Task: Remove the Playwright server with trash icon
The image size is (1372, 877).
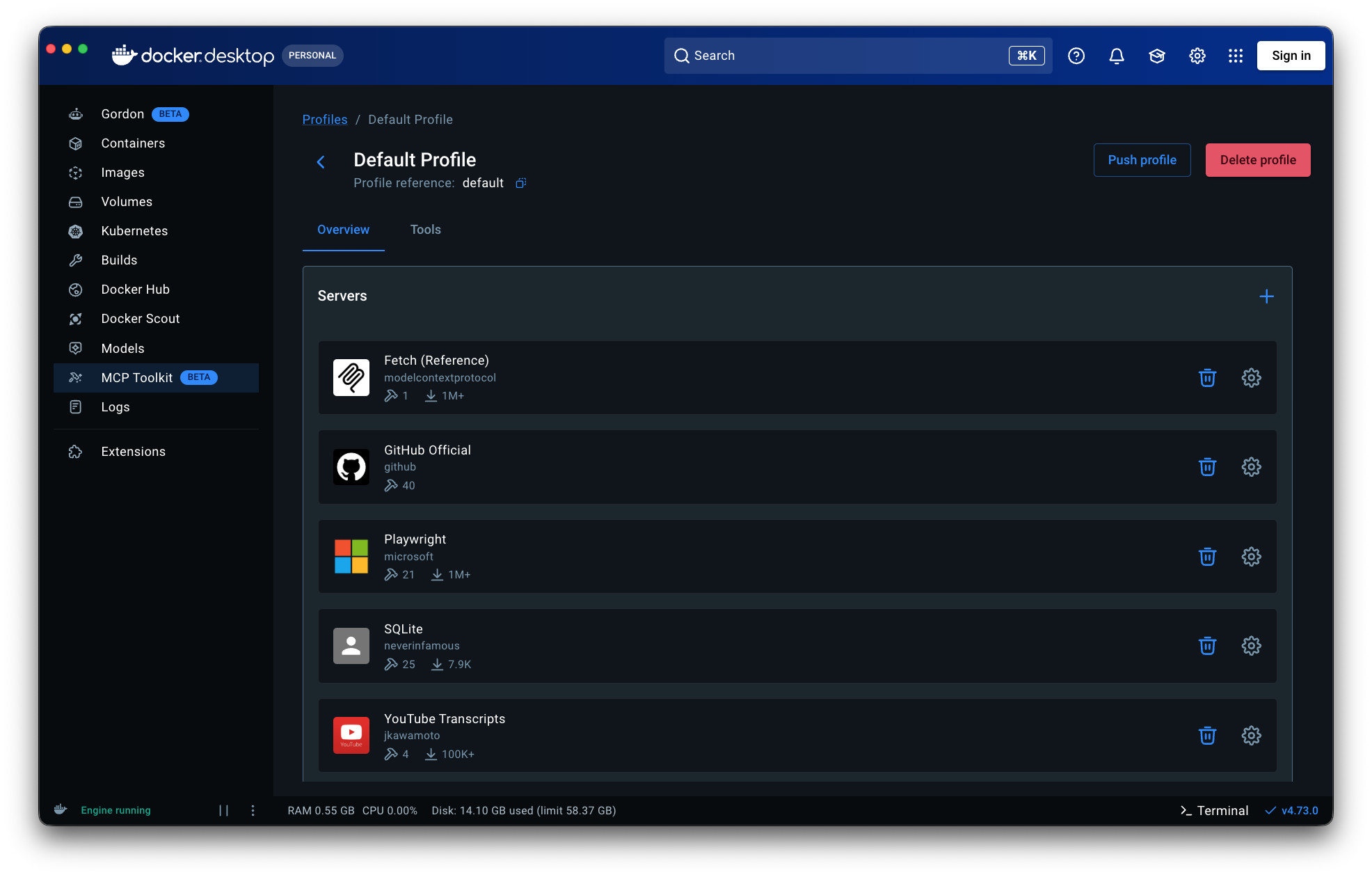Action: click(1207, 556)
